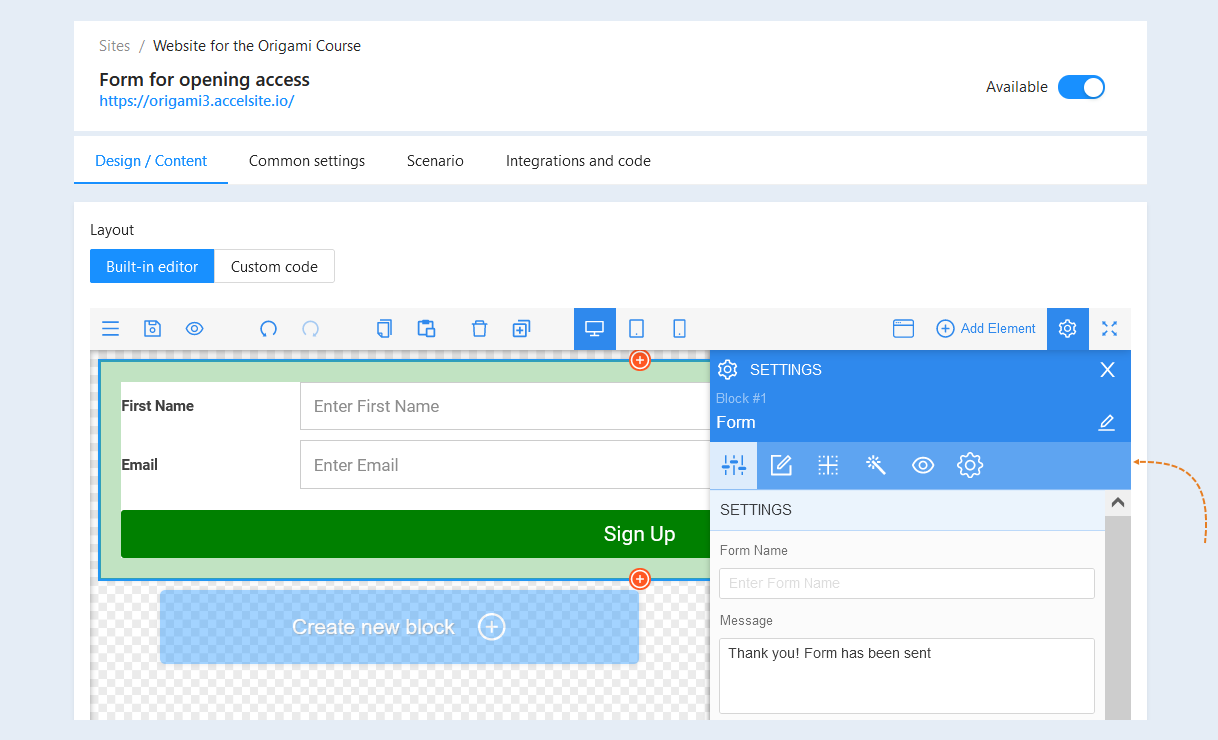
Task: Switch to the Scenario tab
Action: pyautogui.click(x=435, y=161)
